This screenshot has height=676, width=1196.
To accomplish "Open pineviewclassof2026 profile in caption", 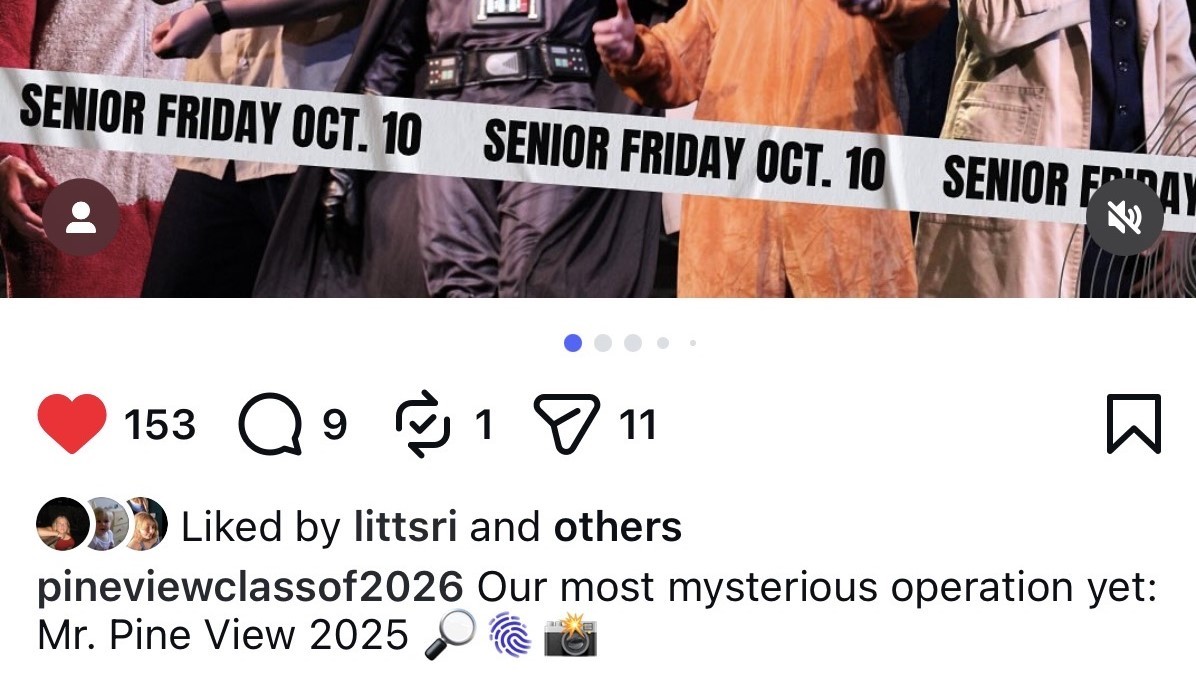I will (x=249, y=587).
